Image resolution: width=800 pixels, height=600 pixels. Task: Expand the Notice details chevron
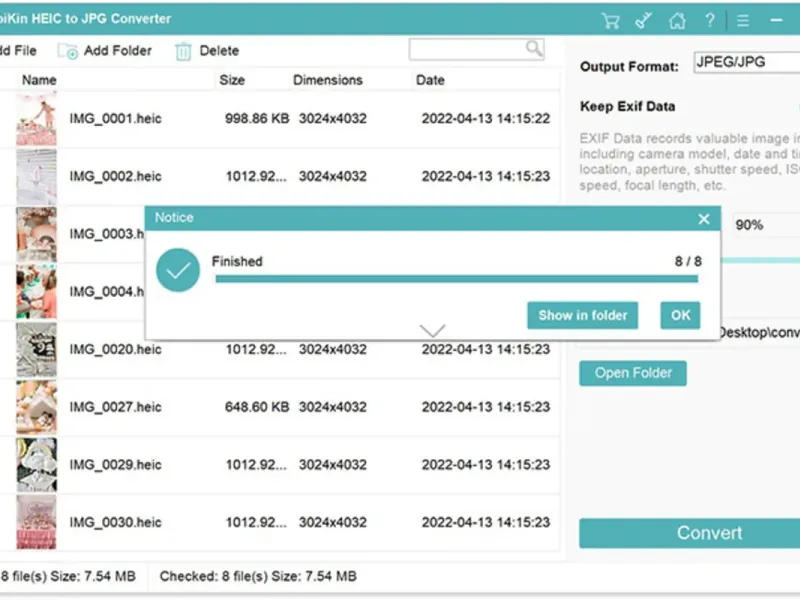433,330
